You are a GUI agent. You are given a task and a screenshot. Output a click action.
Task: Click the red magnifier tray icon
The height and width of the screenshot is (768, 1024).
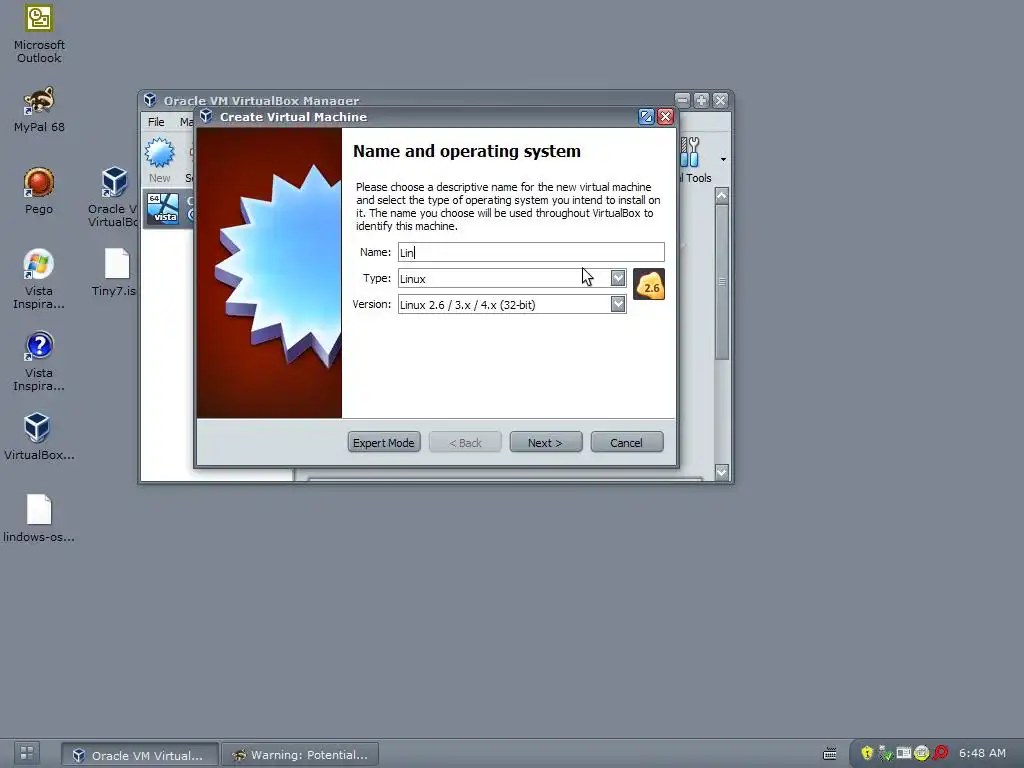pos(940,753)
